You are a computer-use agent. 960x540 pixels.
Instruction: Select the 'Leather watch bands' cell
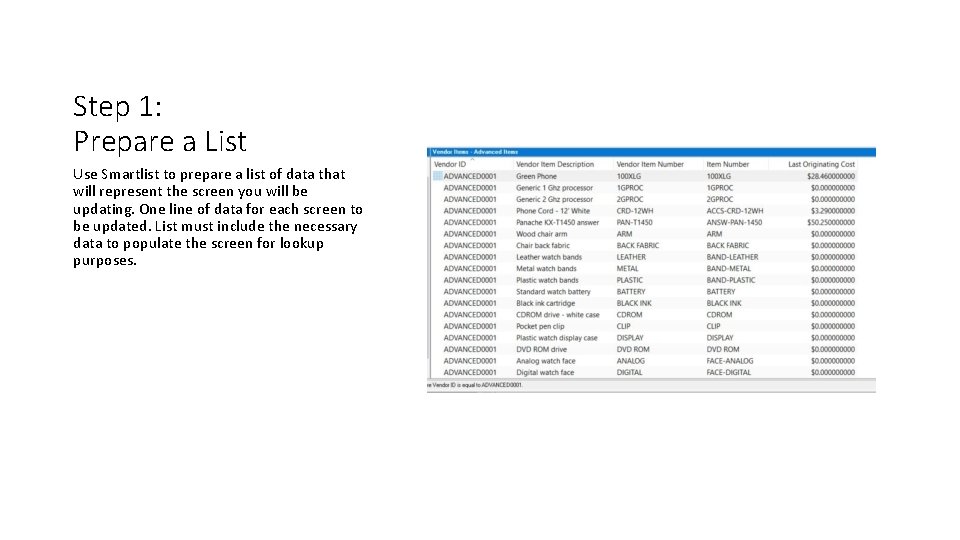549,257
